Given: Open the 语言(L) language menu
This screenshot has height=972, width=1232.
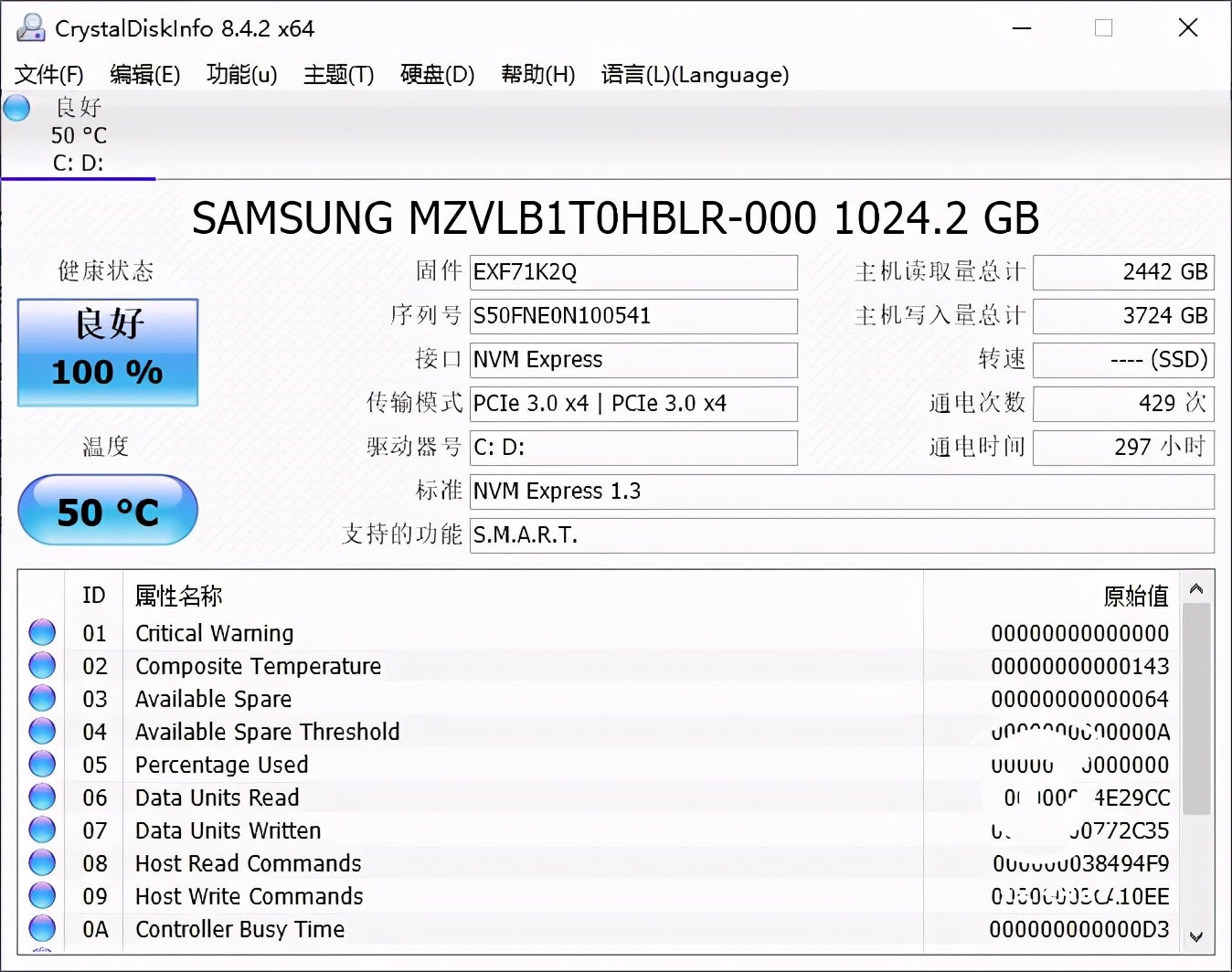Looking at the screenshot, I should coord(695,75).
